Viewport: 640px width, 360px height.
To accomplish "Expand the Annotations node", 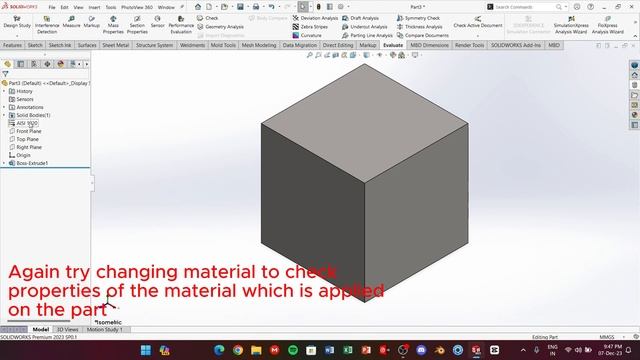I will point(4,107).
